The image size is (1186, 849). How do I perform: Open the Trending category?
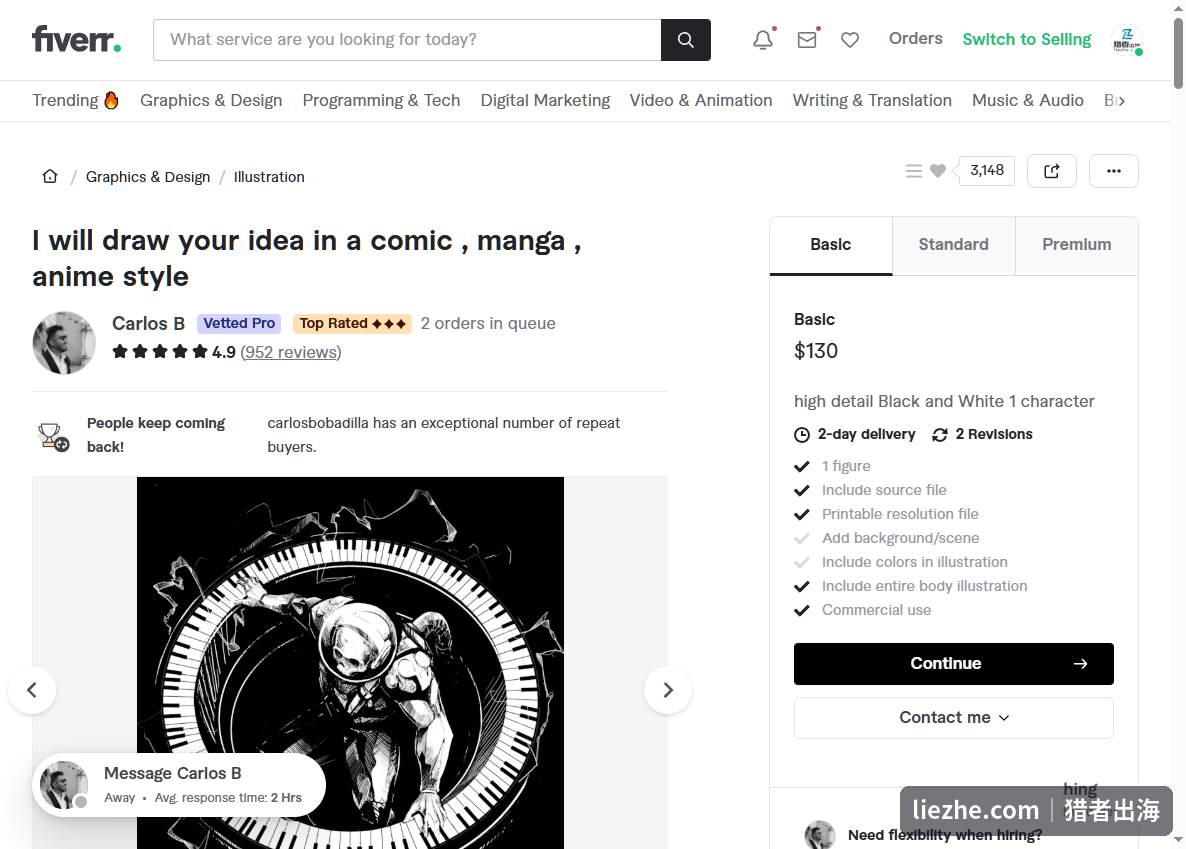coord(76,101)
